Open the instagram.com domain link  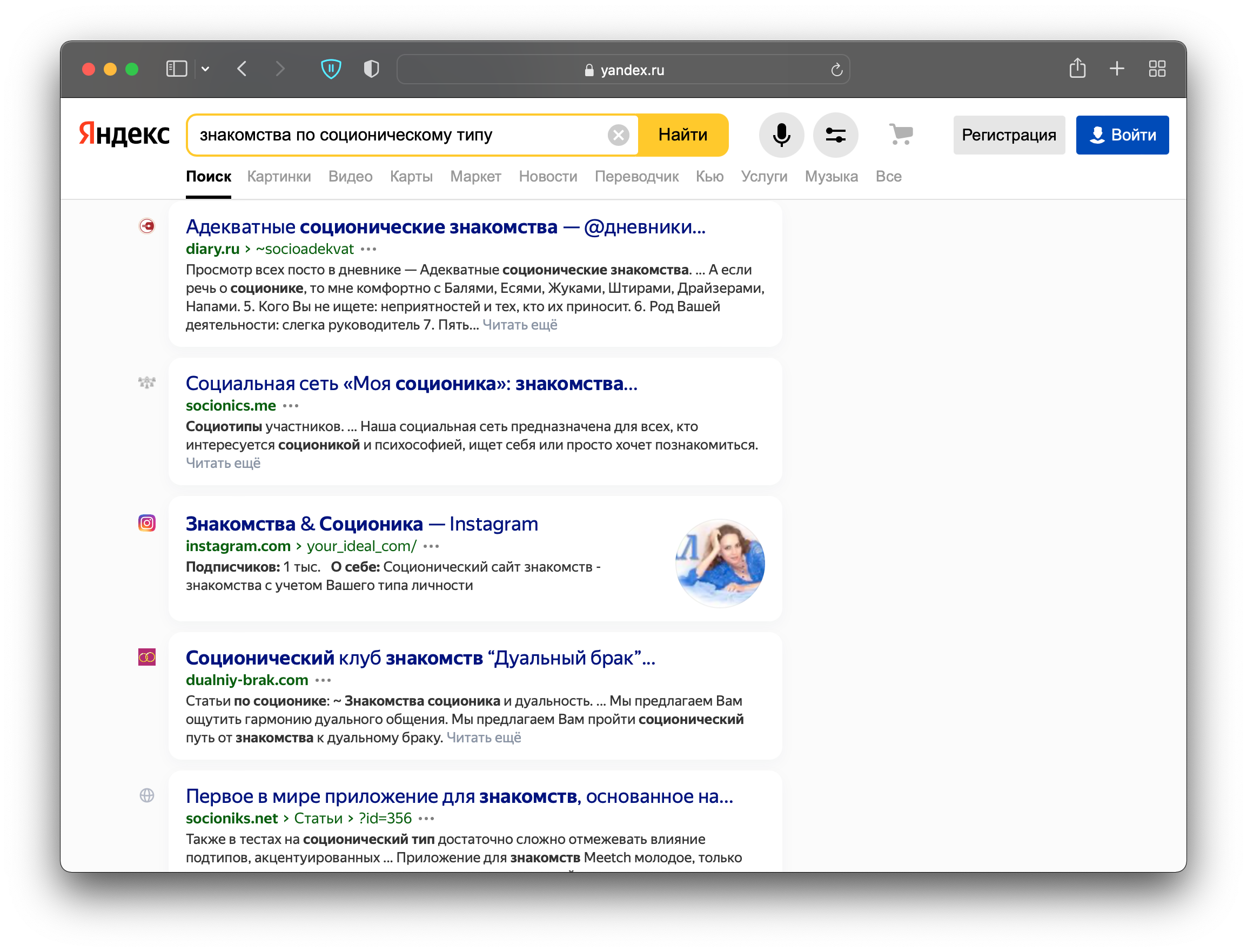238,546
